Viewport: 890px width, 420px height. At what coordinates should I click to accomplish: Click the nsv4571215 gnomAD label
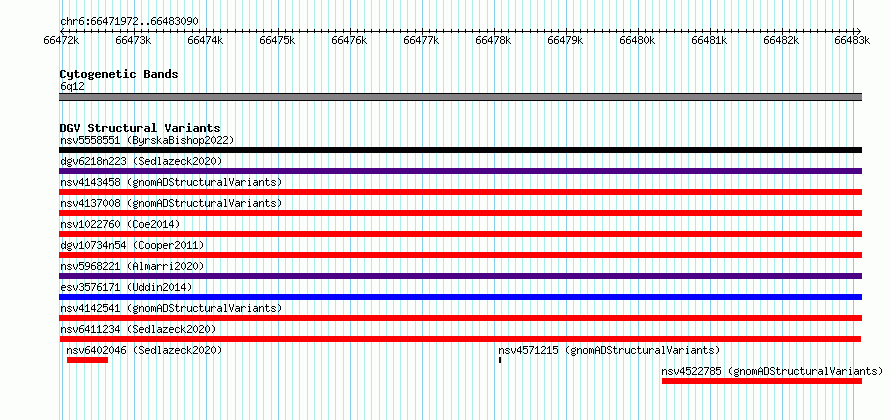609,350
